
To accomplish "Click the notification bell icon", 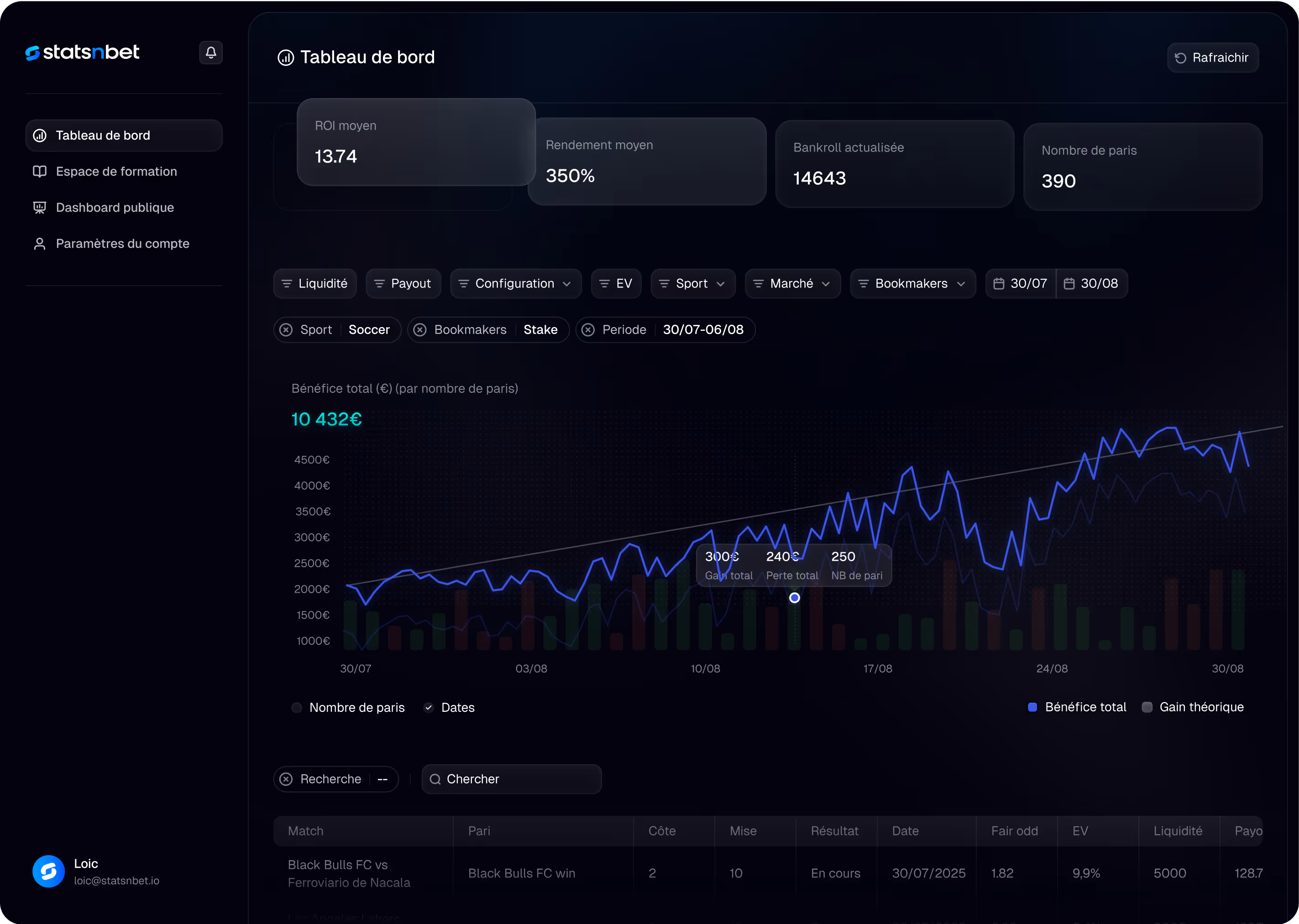I will (210, 53).
